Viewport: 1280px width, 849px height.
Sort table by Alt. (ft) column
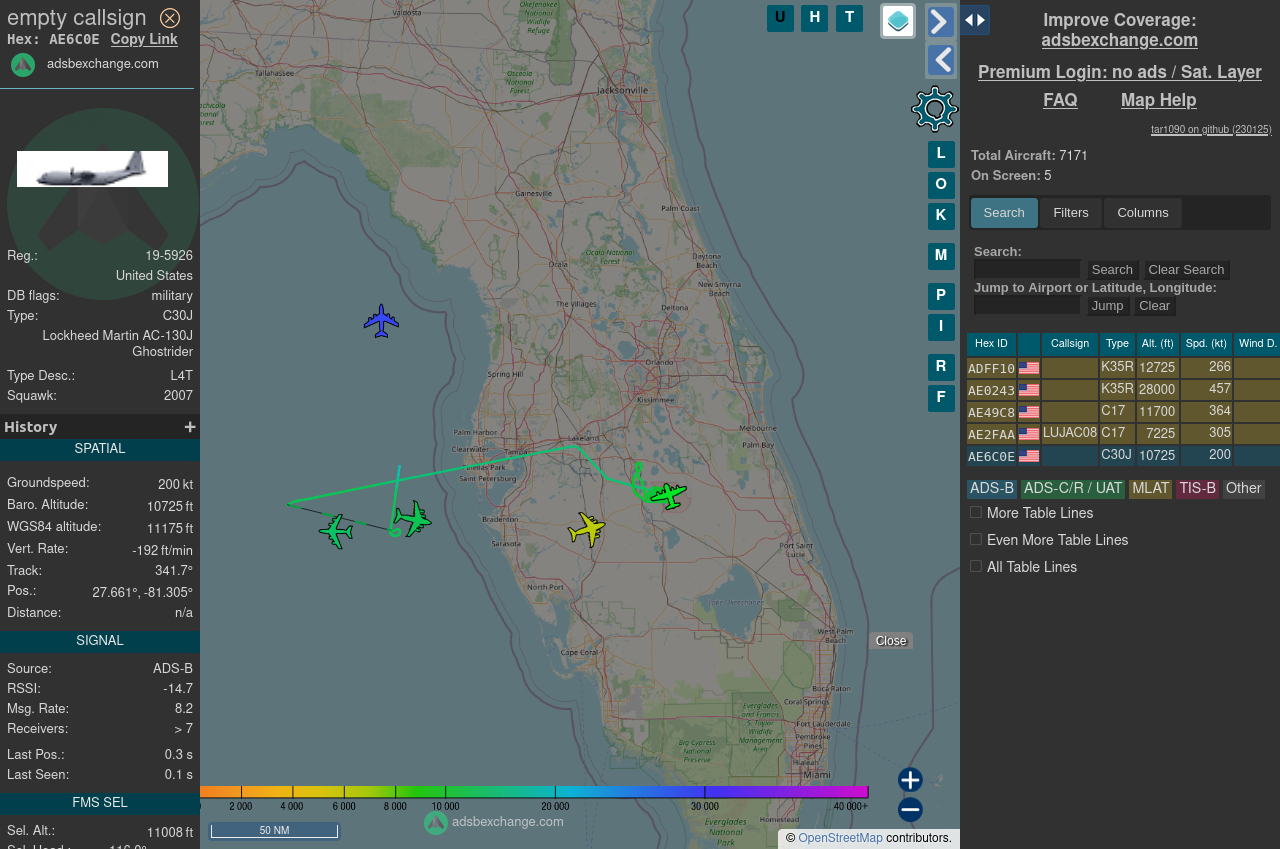[1157, 344]
